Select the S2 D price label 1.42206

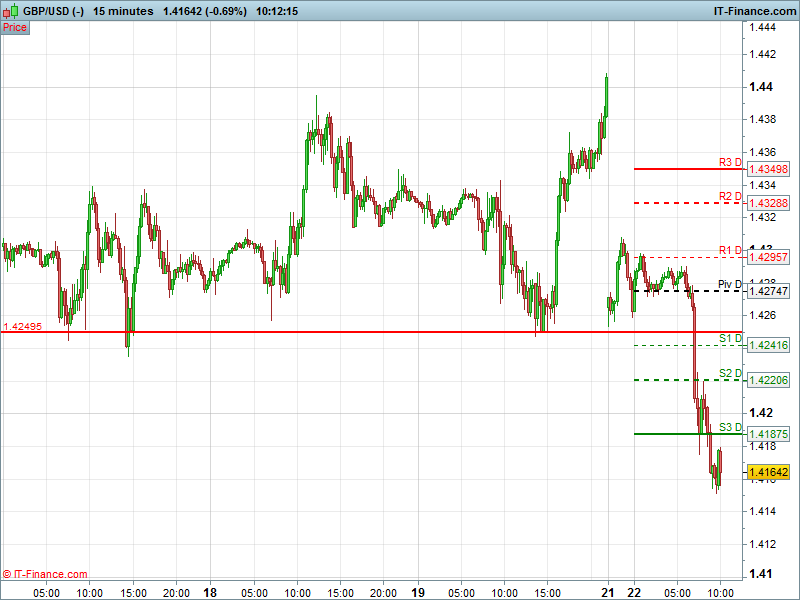click(768, 380)
